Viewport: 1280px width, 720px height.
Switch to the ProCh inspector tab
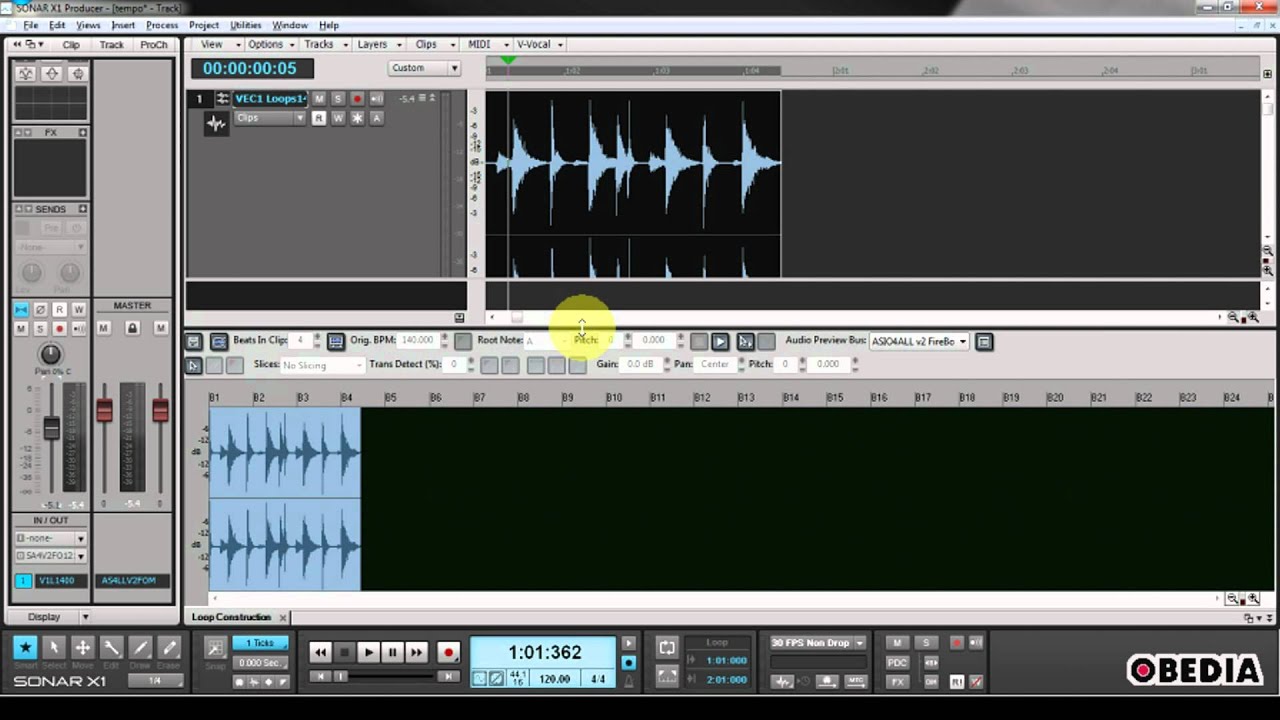153,44
